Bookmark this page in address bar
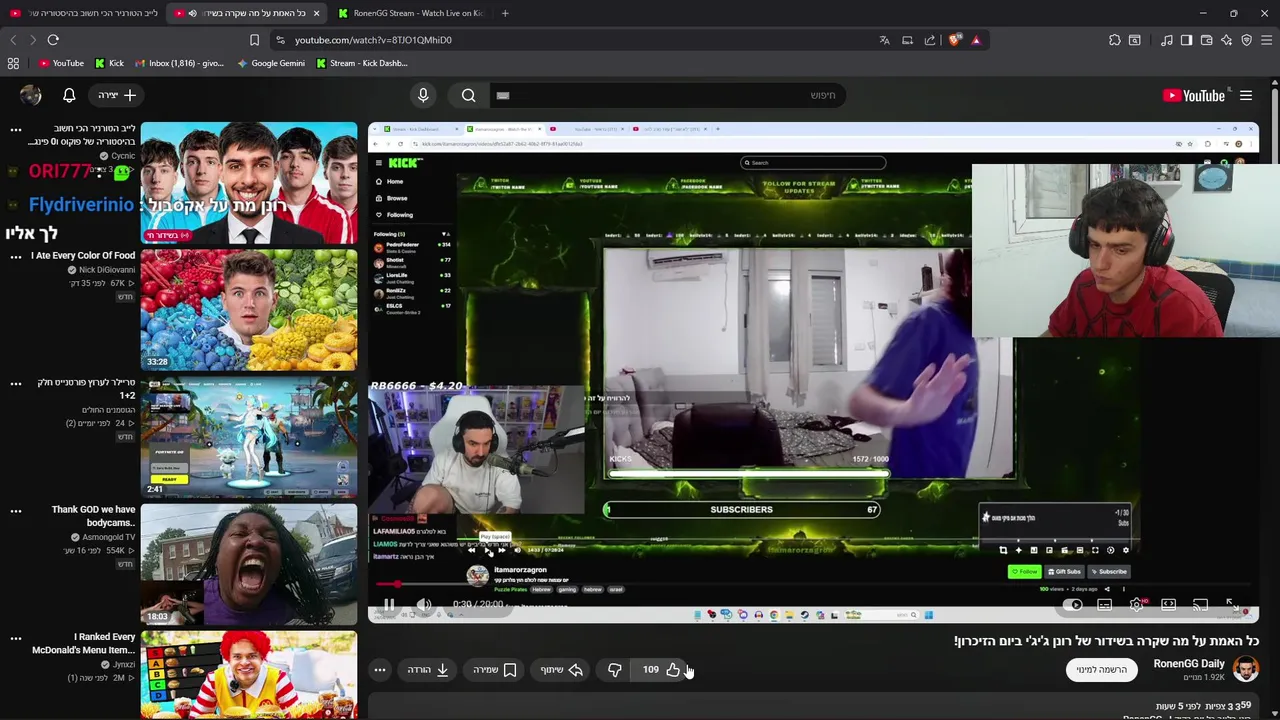This screenshot has width=1280, height=720. click(254, 40)
